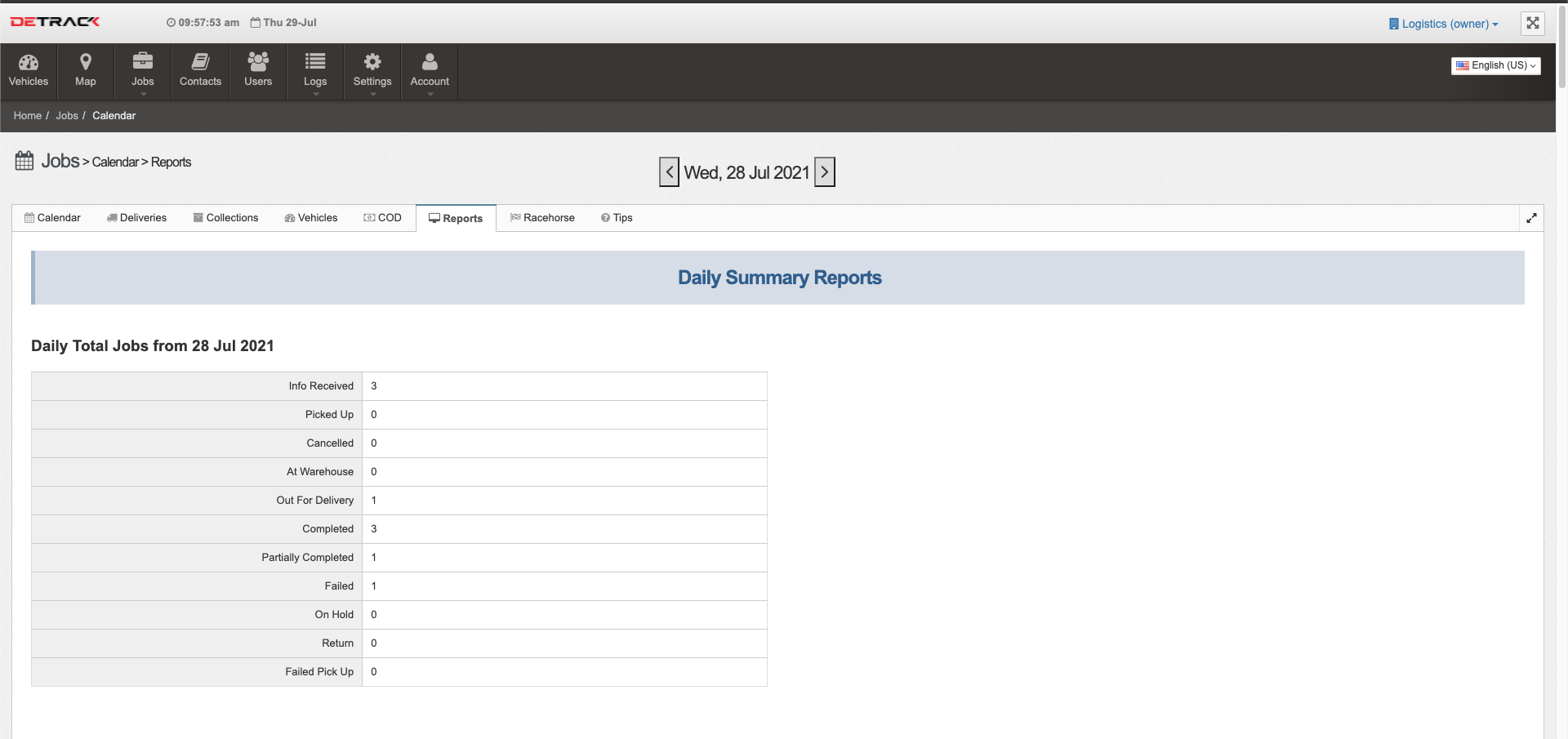Click the Out For Delivery row label

click(315, 501)
